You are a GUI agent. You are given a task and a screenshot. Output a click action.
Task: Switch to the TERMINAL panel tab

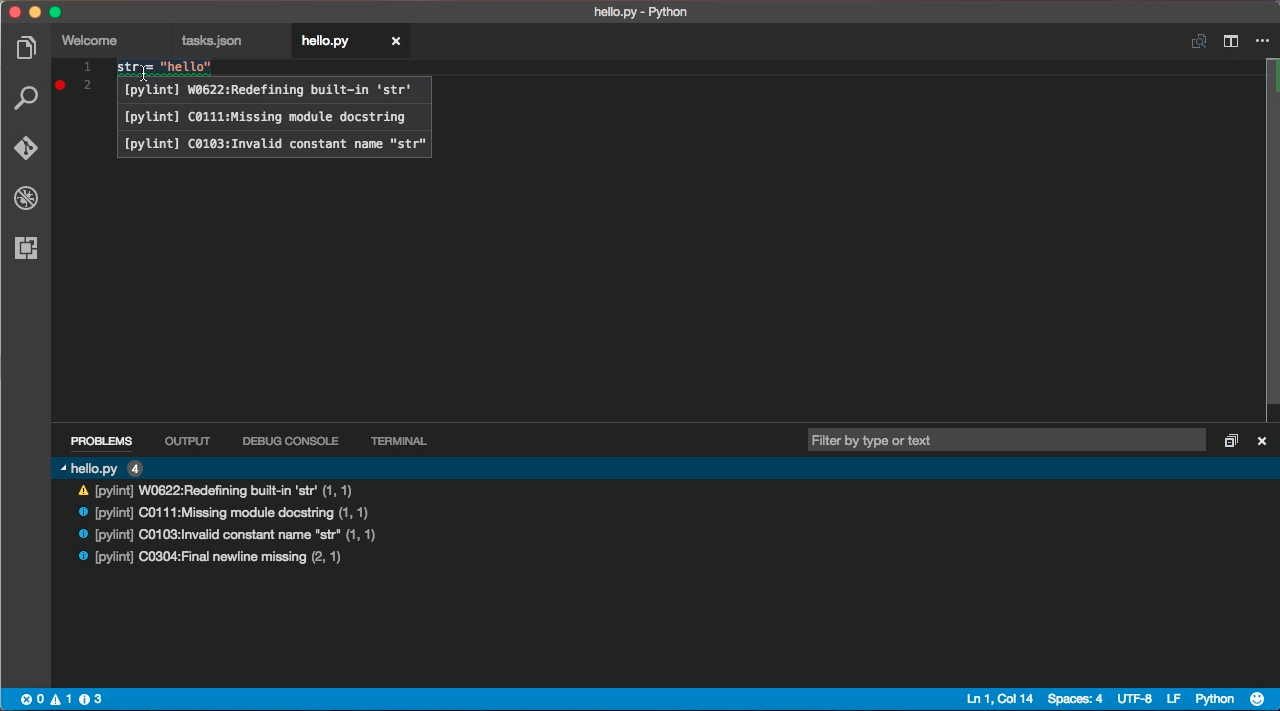tap(398, 441)
